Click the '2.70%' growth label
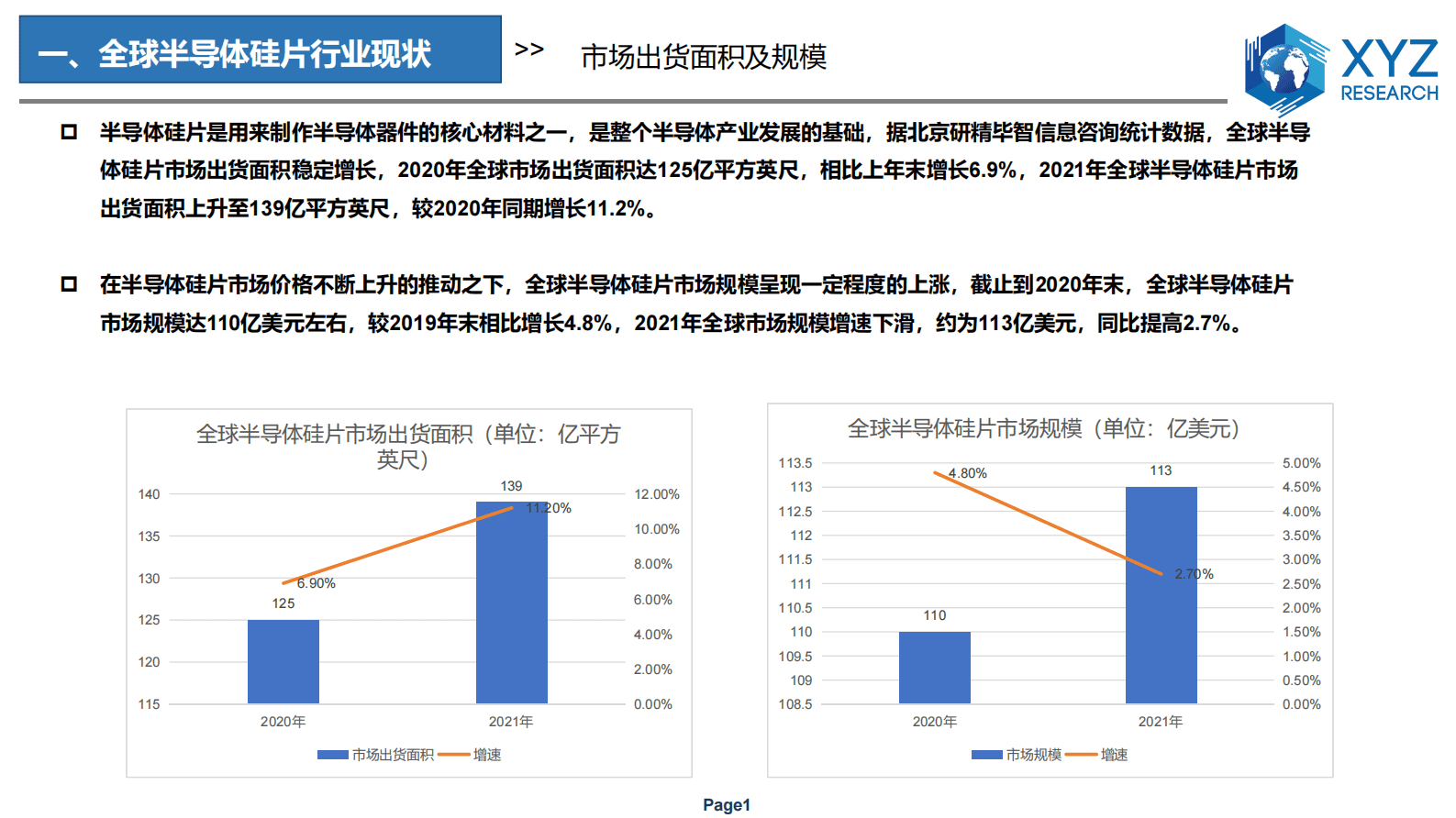This screenshot has height=818, width=1456. click(x=1195, y=574)
